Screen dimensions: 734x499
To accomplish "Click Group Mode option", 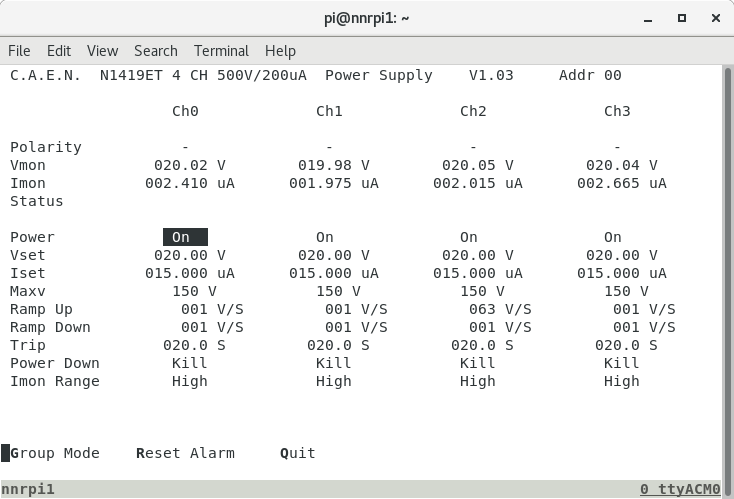I will [x=55, y=453].
